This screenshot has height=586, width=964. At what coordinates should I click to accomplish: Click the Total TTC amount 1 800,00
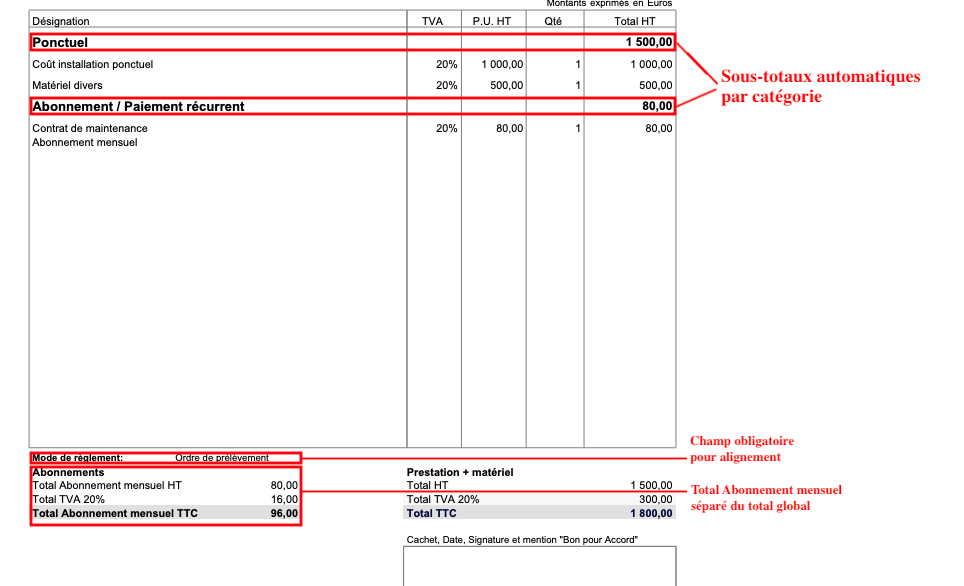coord(651,513)
